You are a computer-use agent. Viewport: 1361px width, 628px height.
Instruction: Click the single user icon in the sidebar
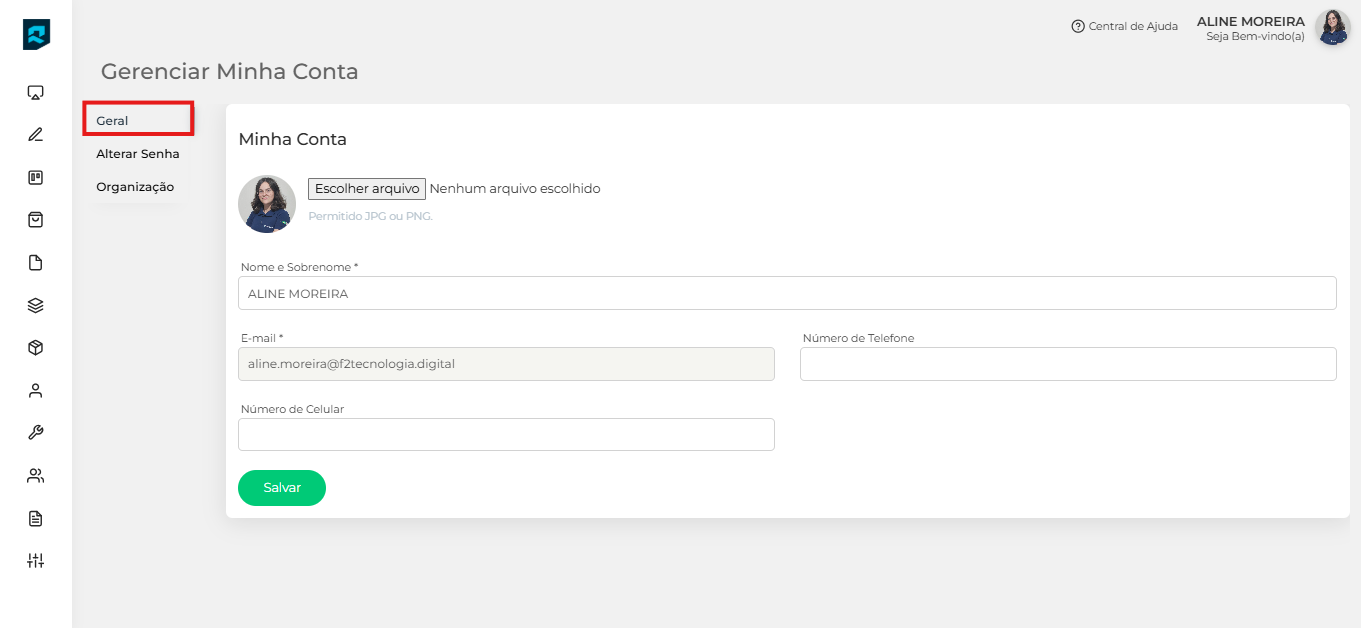(36, 390)
